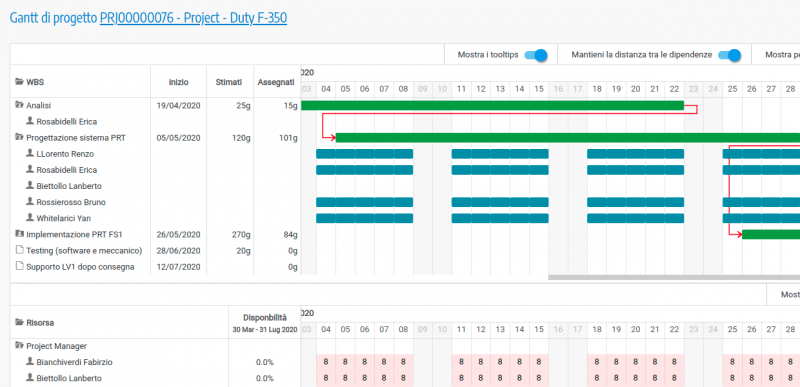Screen dimensions: 800x387
Task: Click folder icon beside Progettazione sistema PRT
Action: point(19,137)
